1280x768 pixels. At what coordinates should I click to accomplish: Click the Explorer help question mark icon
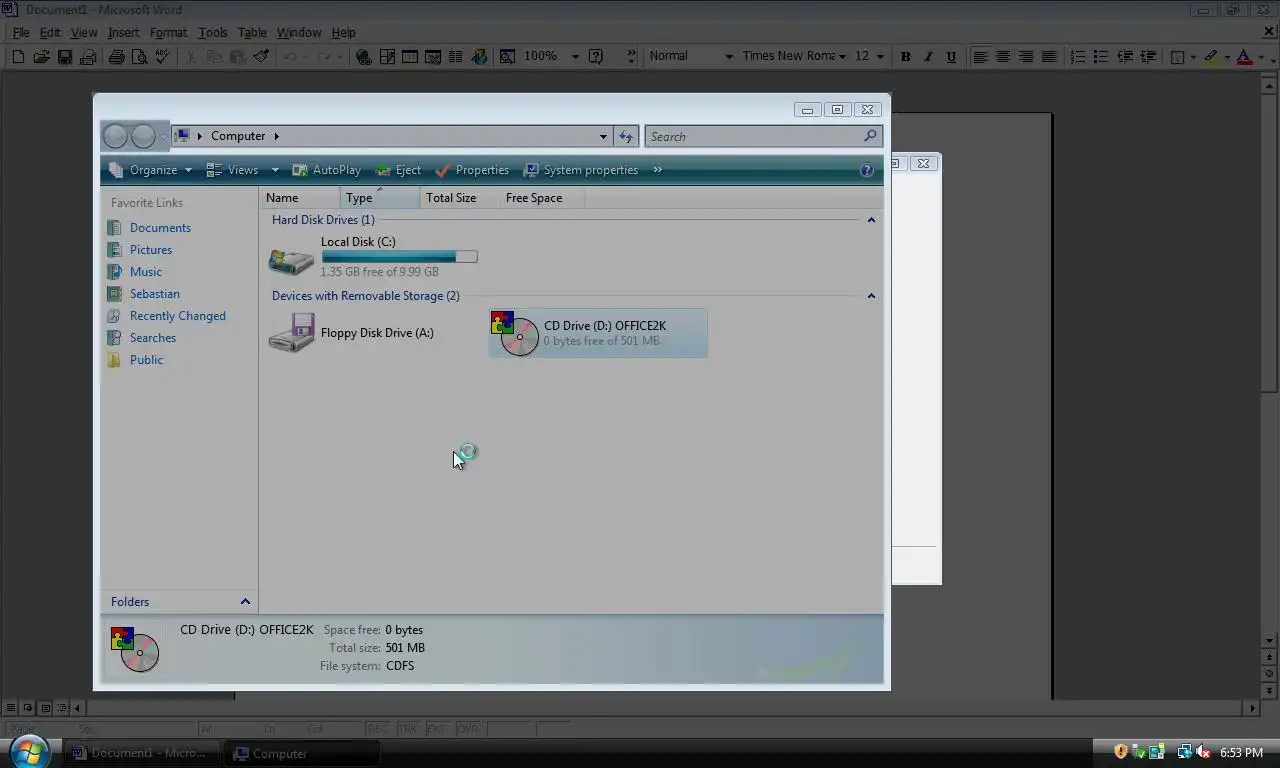click(867, 170)
